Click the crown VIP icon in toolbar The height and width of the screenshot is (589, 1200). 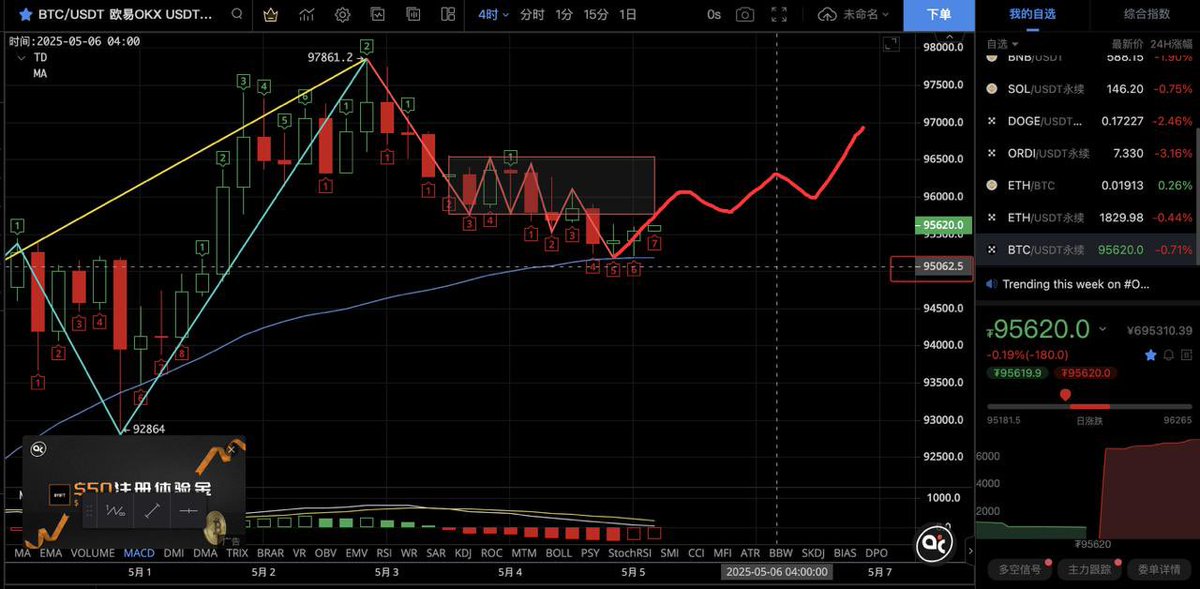click(x=272, y=15)
